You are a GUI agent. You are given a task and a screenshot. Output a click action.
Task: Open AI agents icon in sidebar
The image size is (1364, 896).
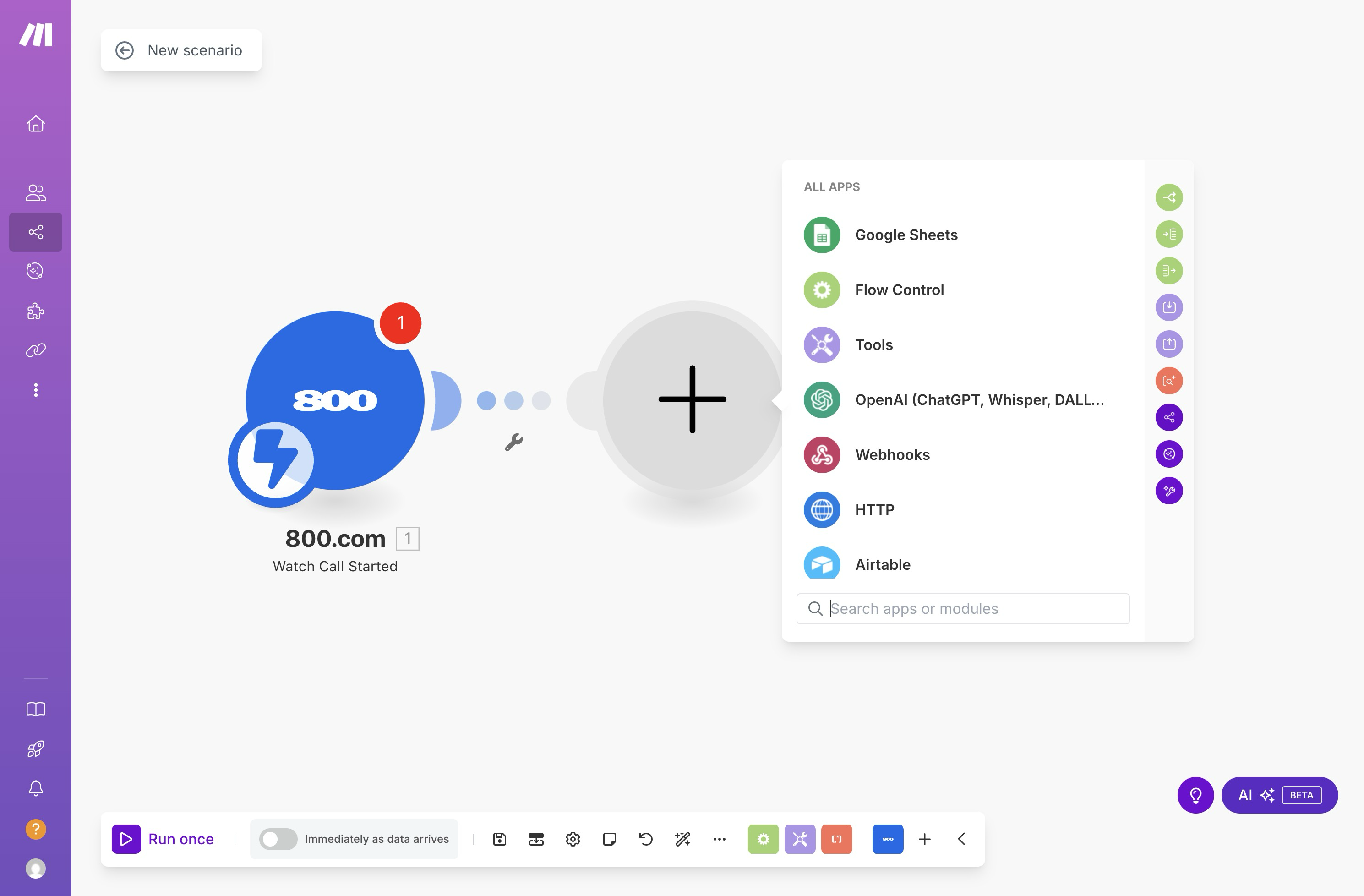click(x=36, y=271)
